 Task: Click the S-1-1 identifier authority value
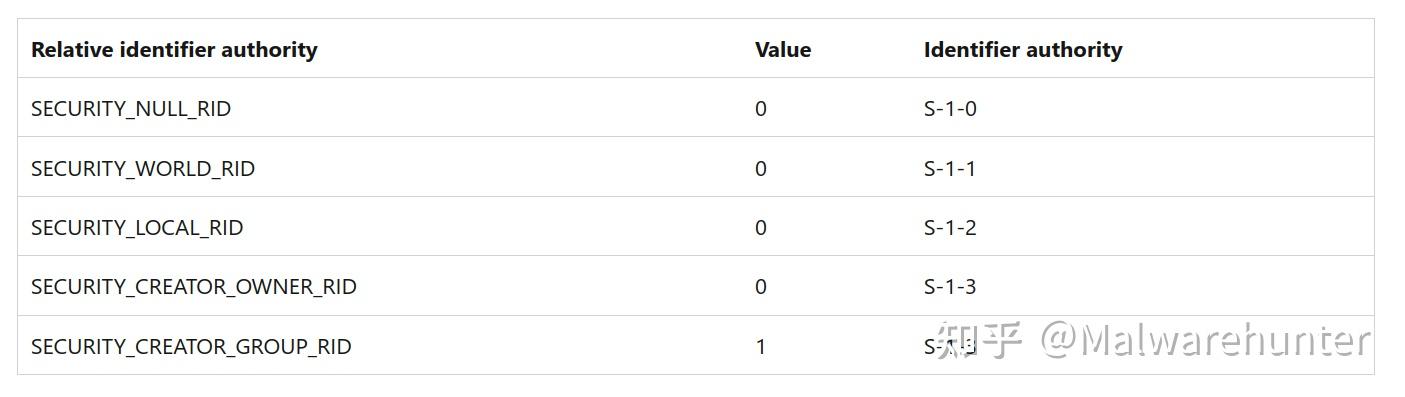950,169
